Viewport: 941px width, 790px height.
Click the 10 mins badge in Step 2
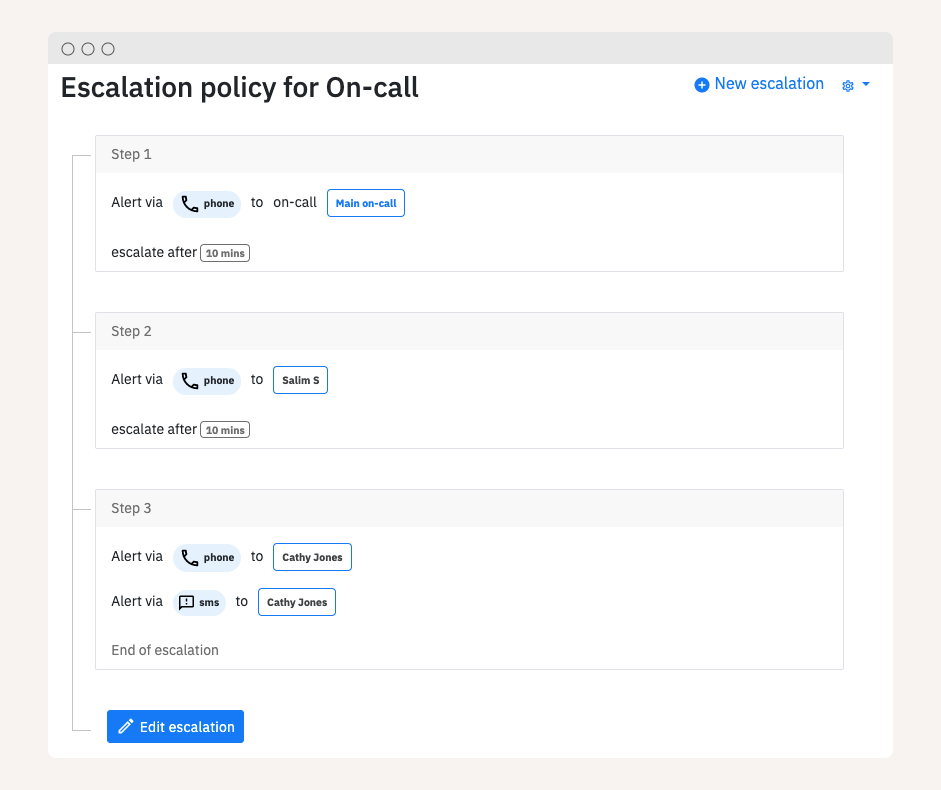coord(225,430)
